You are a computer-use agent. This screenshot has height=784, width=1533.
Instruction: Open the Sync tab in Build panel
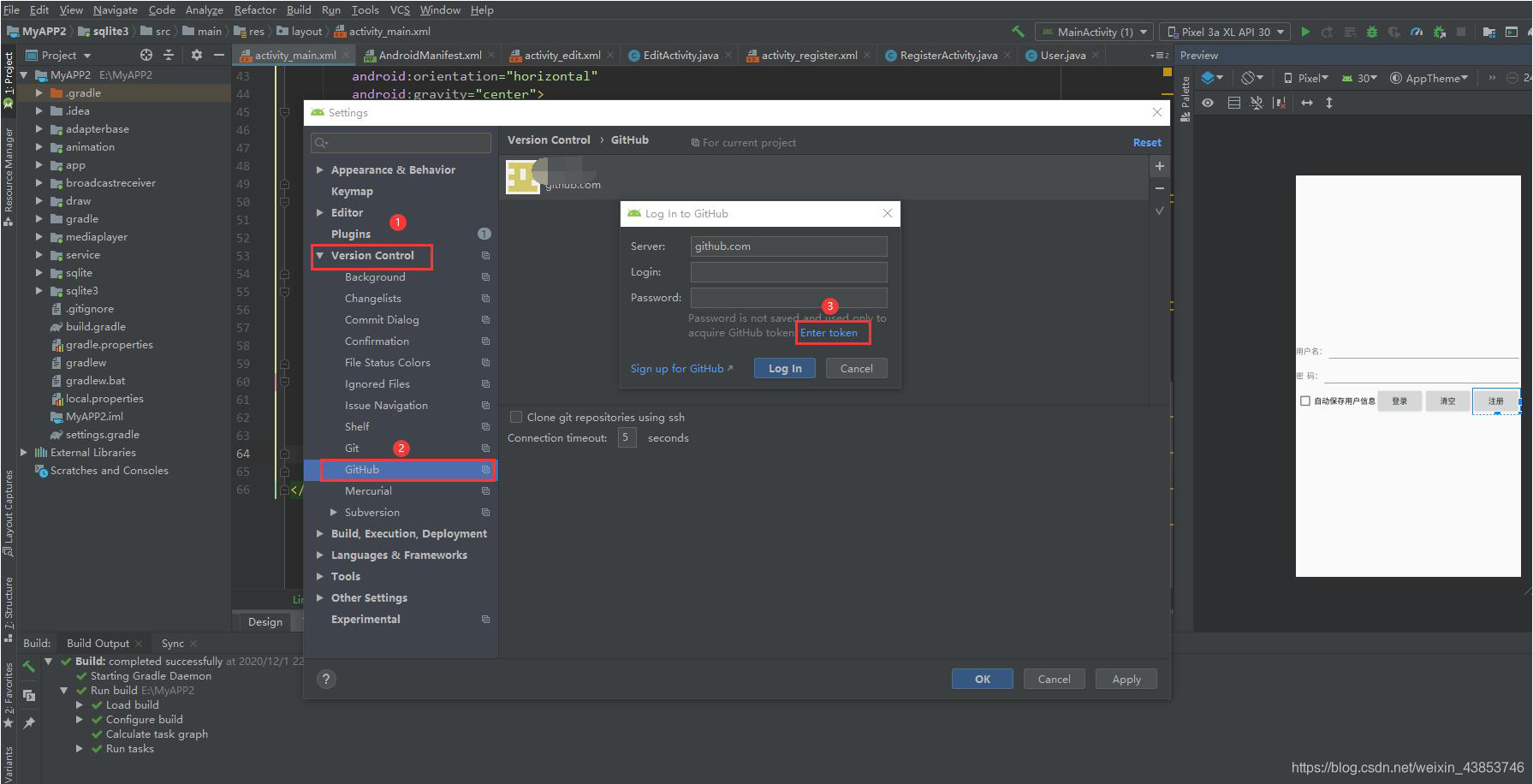[x=173, y=643]
